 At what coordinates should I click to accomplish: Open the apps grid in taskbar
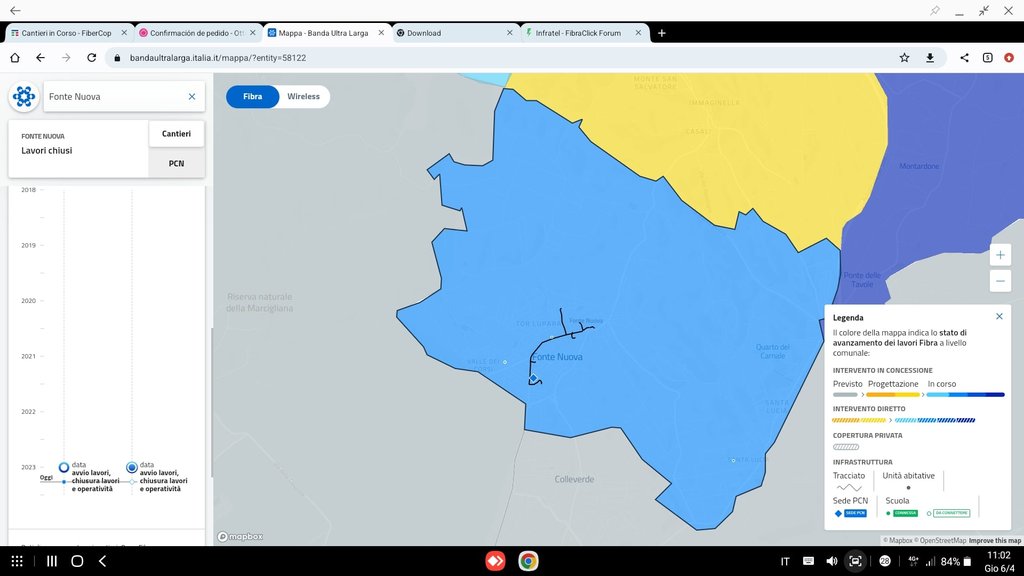pos(17,561)
